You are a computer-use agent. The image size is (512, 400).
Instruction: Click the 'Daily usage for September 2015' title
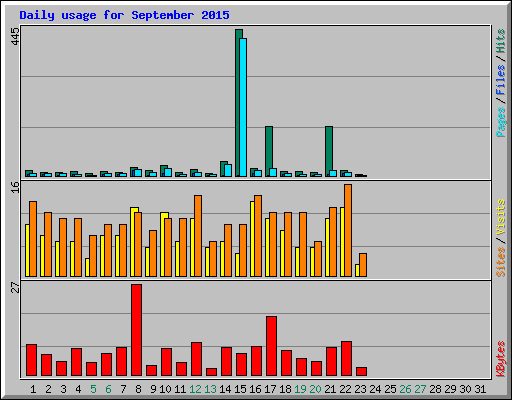[124, 15]
